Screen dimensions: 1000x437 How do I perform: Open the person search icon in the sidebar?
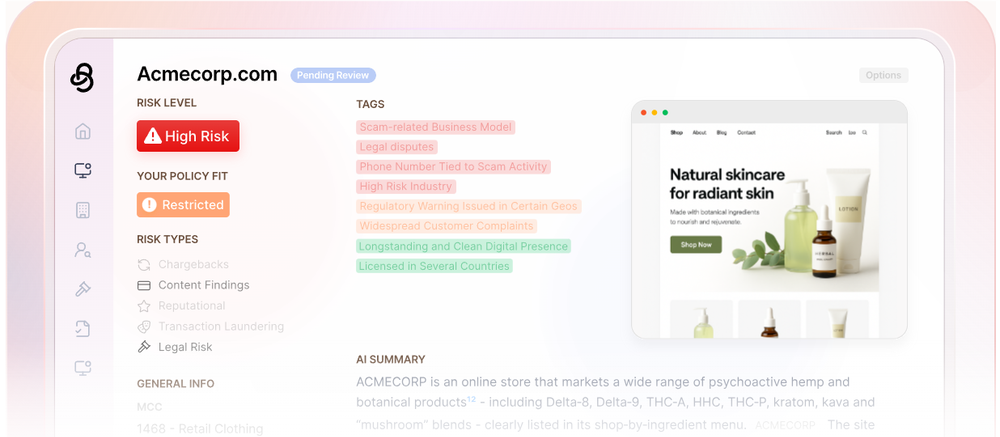(x=83, y=249)
